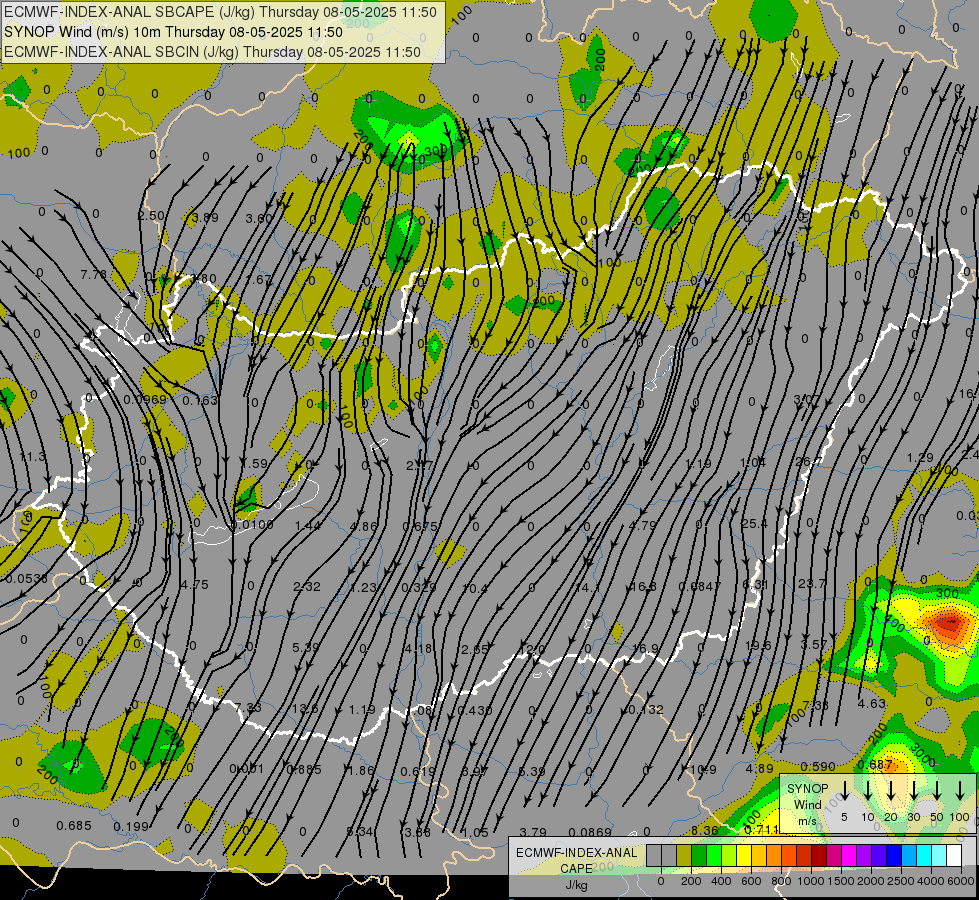Click the wind arrow above the 100 label
The image size is (979, 900).
click(x=960, y=791)
